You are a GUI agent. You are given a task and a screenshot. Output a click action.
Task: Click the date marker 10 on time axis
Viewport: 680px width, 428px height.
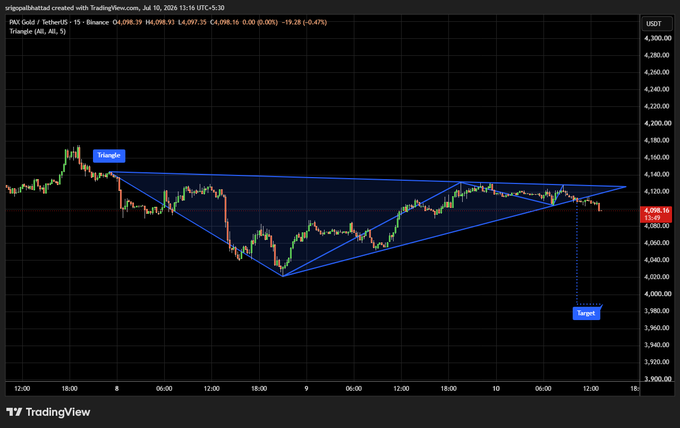(496, 389)
